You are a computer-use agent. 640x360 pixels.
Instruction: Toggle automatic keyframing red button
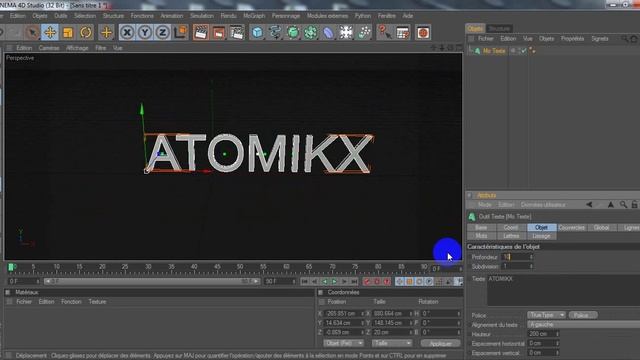pyautogui.click(x=377, y=282)
